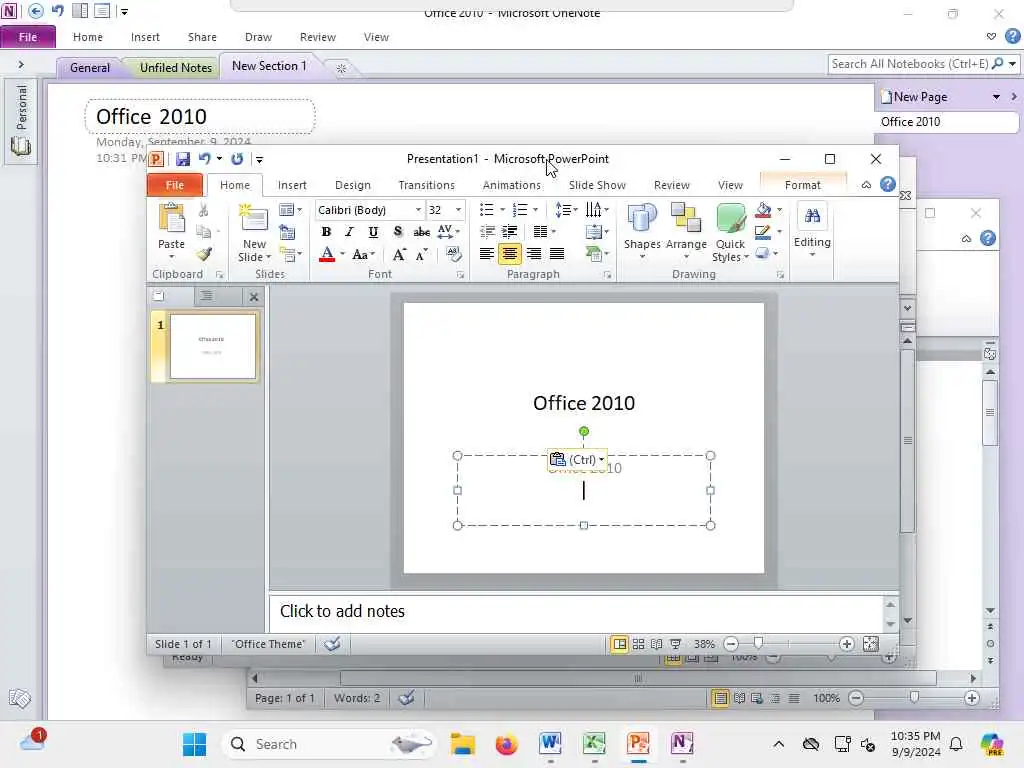
Task: Click 'Office Theme' in status bar
Action: click(x=268, y=645)
